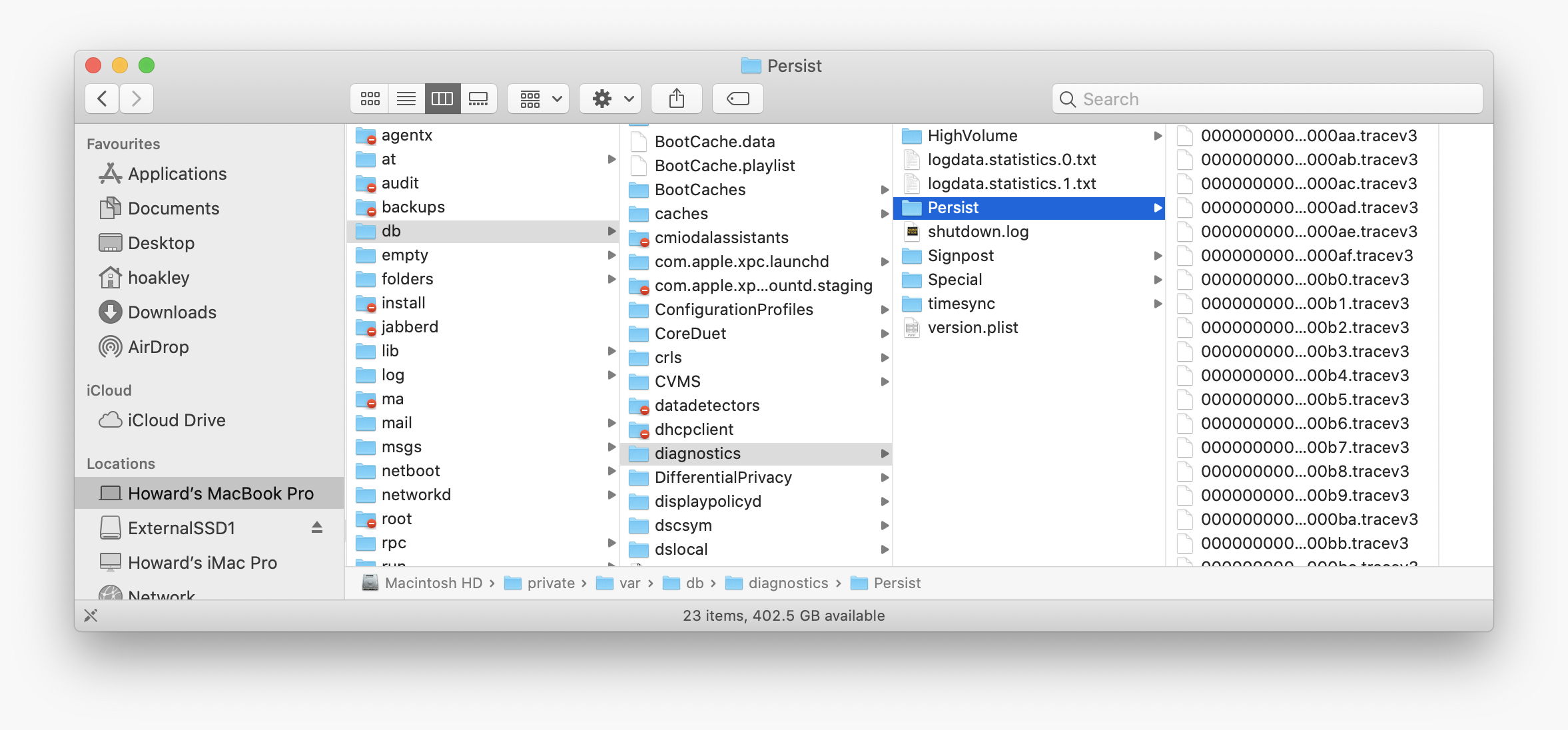Expand the Signpost folder arrow
Viewport: 1568px width, 730px height.
[x=1158, y=256]
